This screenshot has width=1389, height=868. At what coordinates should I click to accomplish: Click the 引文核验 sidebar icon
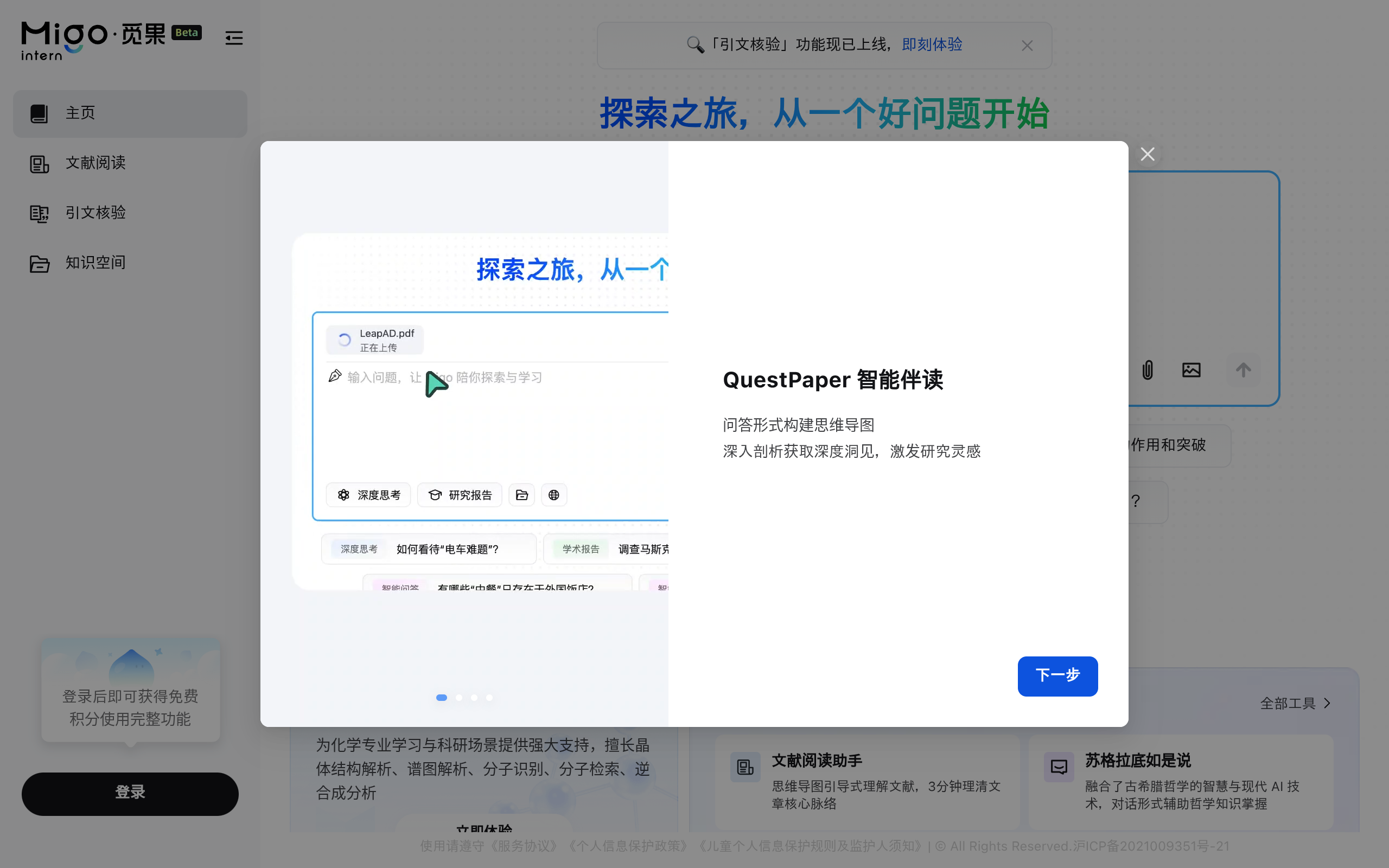39,214
